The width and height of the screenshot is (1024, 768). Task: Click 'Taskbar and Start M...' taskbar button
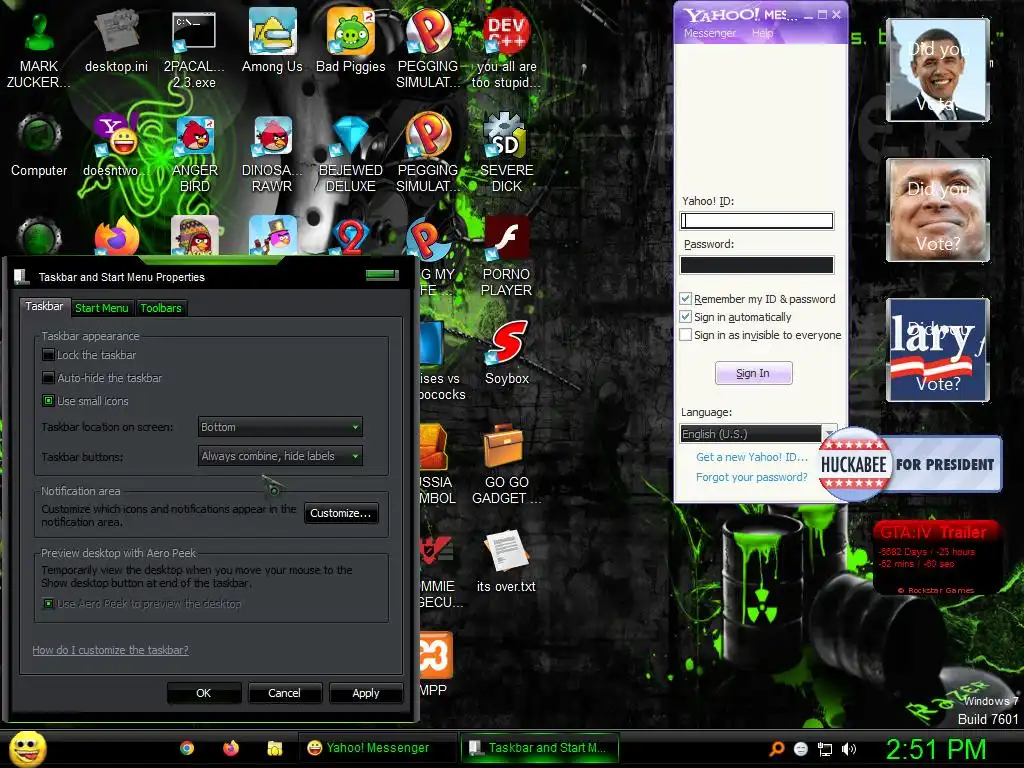coord(539,748)
